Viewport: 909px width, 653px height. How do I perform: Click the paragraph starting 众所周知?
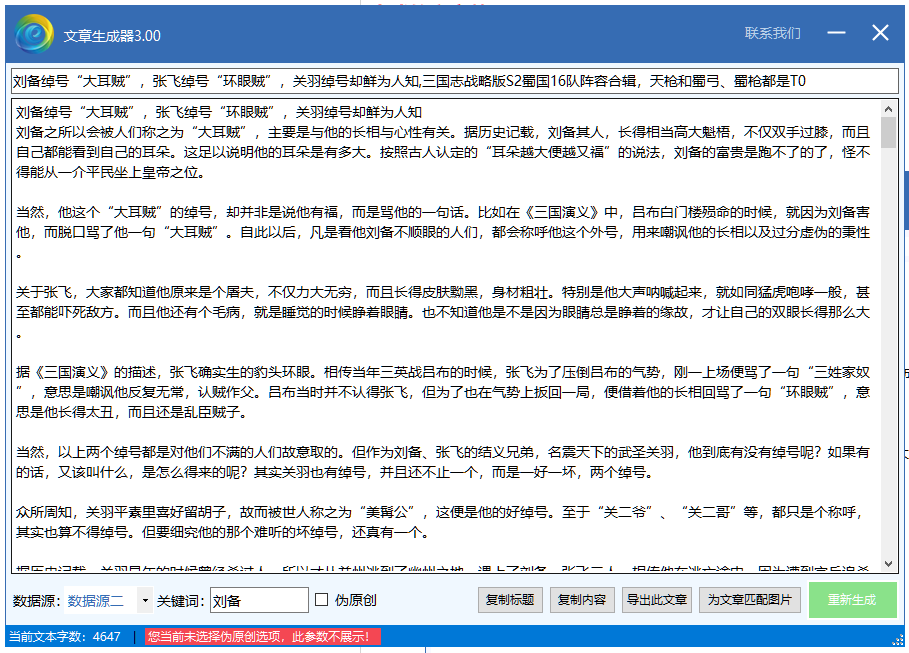point(443,522)
